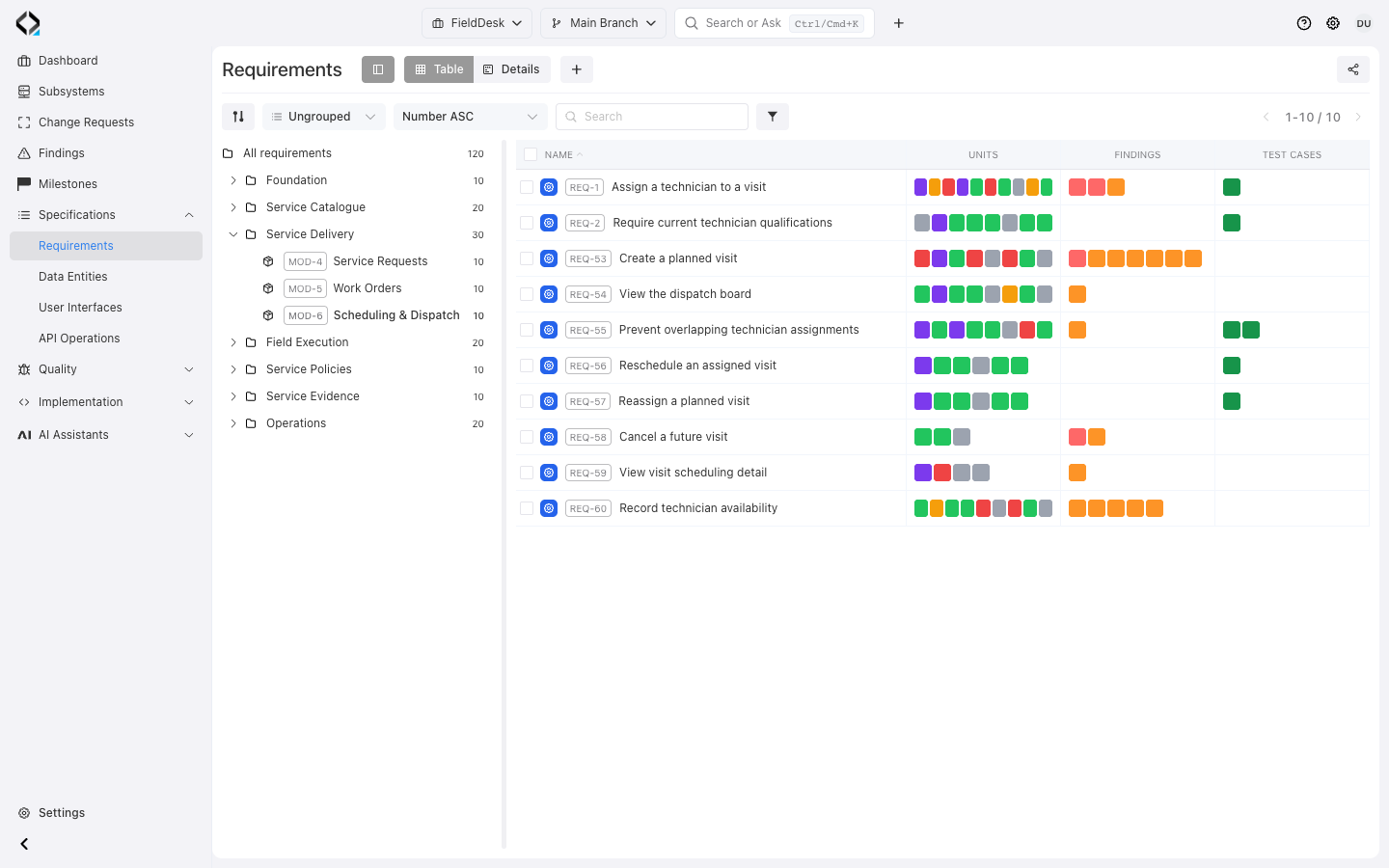Open the Number ASC sort dropdown
The height and width of the screenshot is (868, 1389).
tap(471, 117)
